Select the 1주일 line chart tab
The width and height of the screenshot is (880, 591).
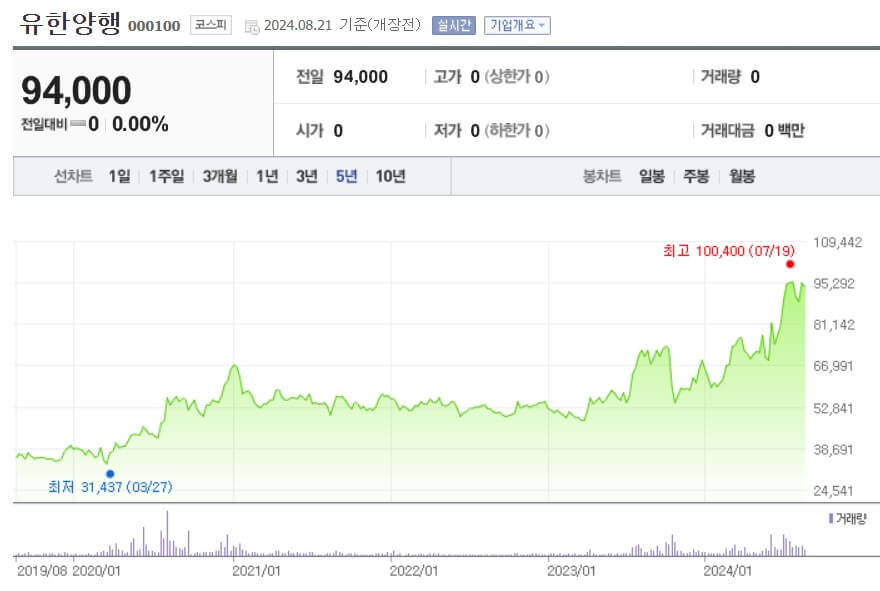point(166,176)
